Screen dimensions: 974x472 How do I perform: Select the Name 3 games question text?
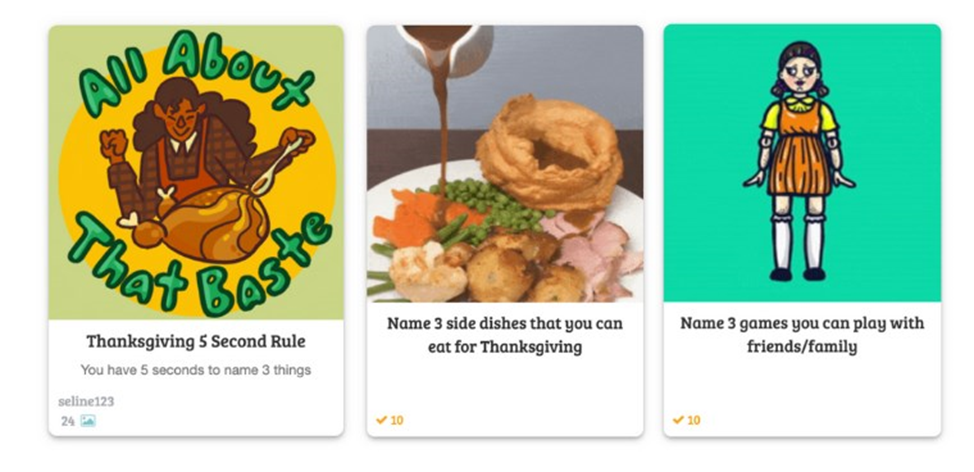pos(802,335)
